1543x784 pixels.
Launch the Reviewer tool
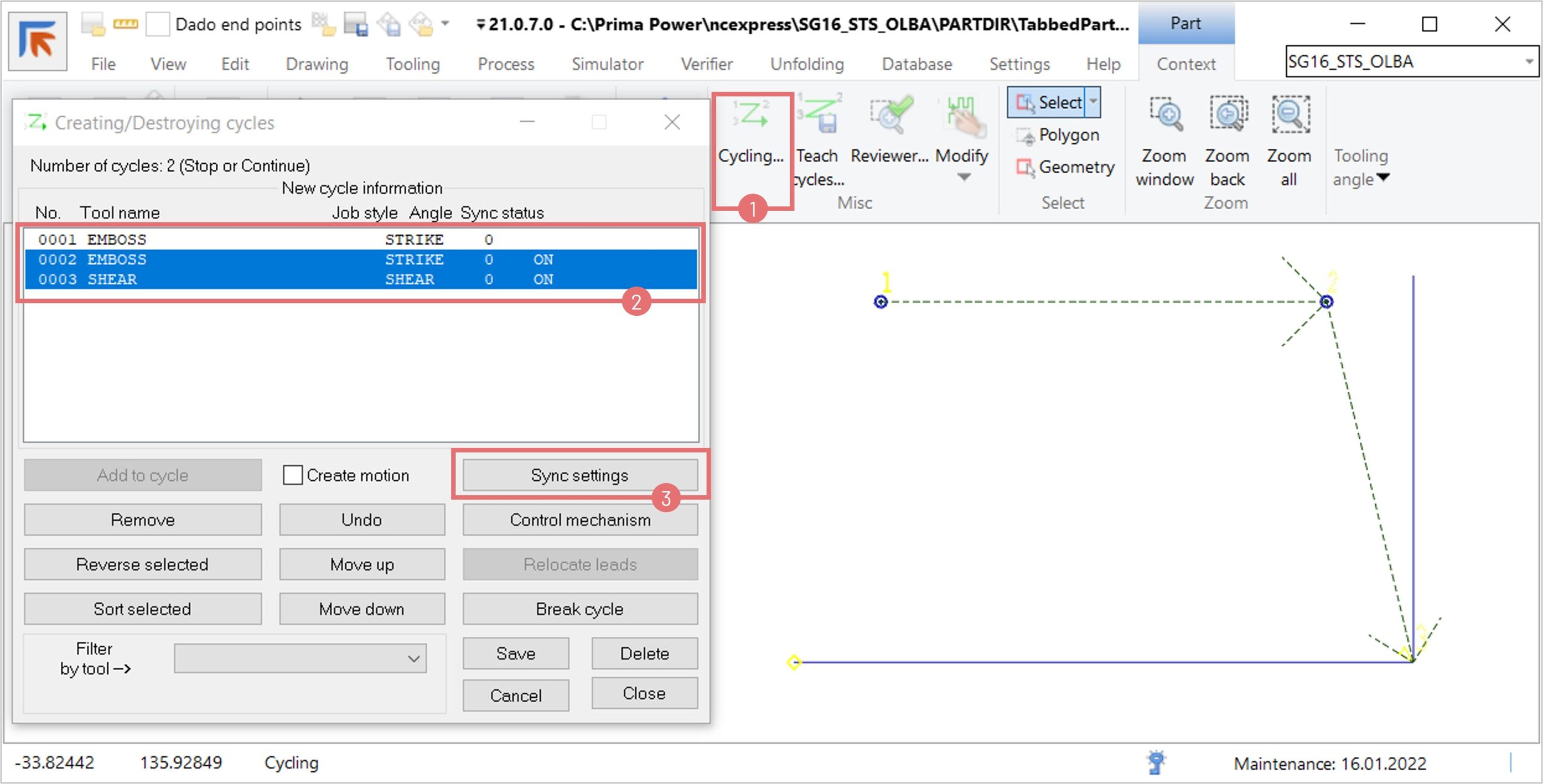pos(890,114)
